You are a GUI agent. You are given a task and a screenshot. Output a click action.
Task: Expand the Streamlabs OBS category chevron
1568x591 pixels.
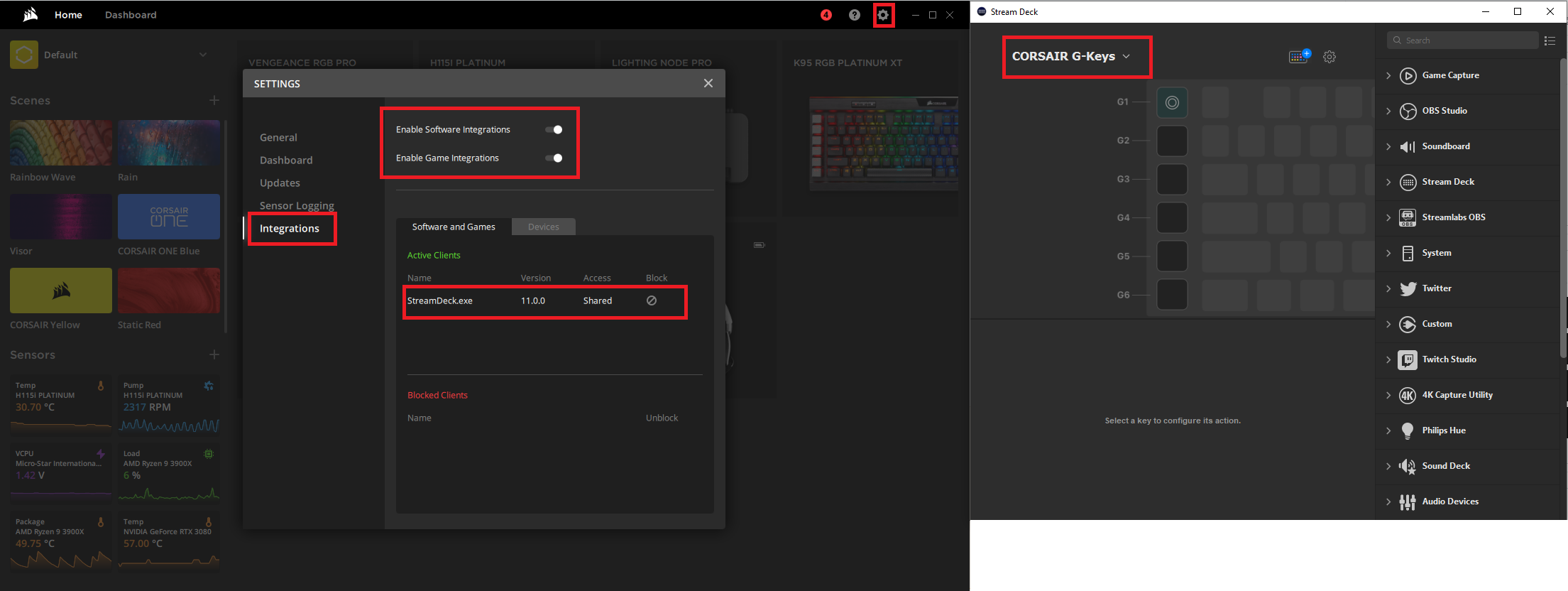1388,217
